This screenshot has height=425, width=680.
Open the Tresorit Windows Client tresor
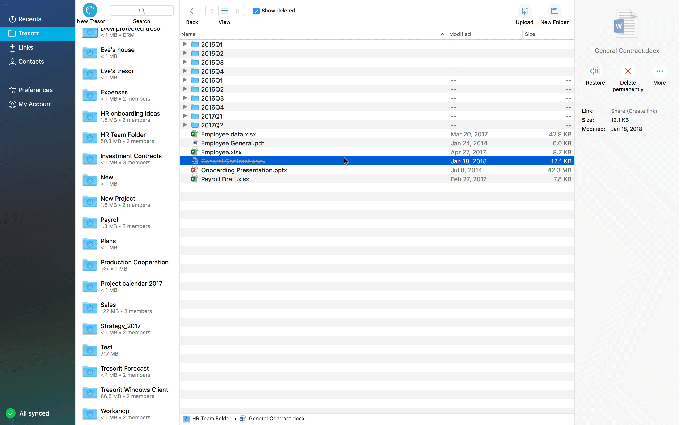pyautogui.click(x=128, y=392)
